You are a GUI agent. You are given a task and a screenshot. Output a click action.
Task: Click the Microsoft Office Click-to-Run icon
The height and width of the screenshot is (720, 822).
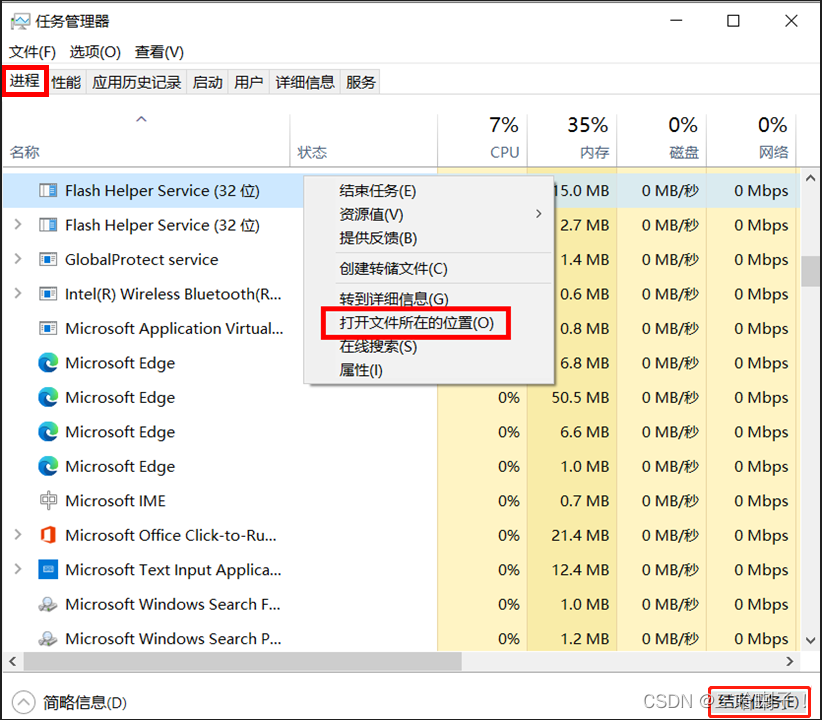point(48,535)
